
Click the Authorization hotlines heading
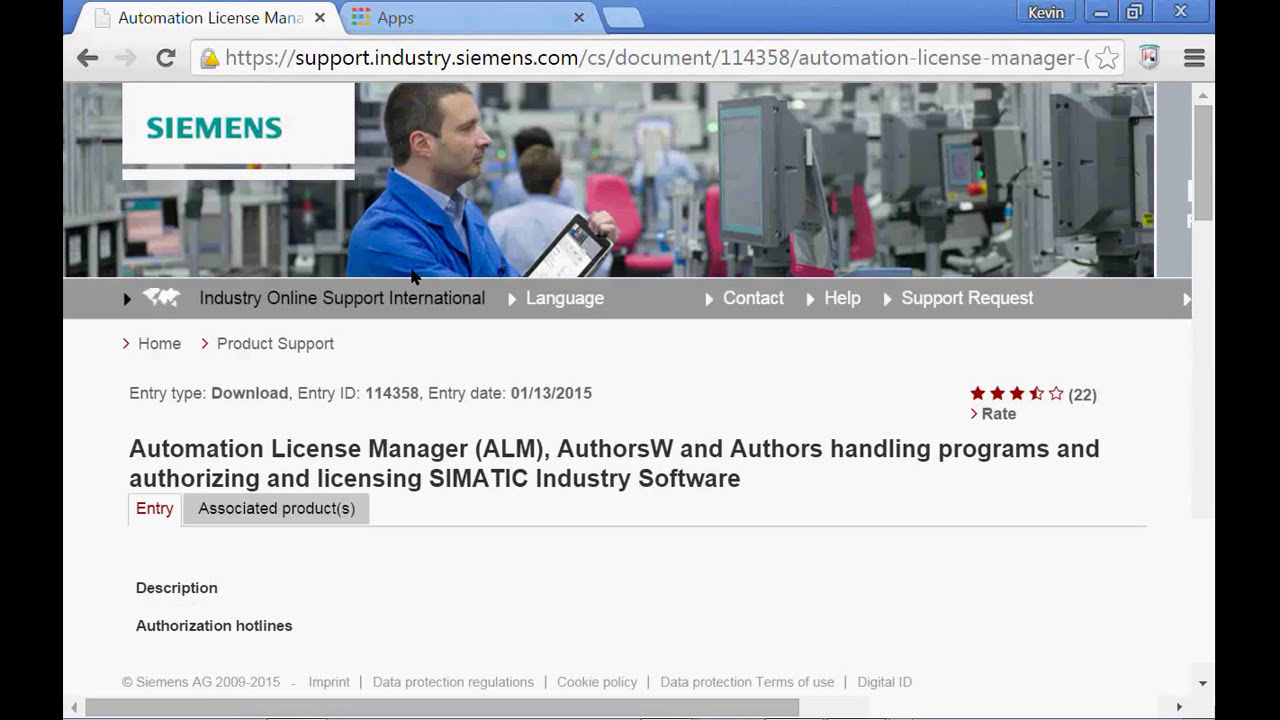(x=214, y=626)
